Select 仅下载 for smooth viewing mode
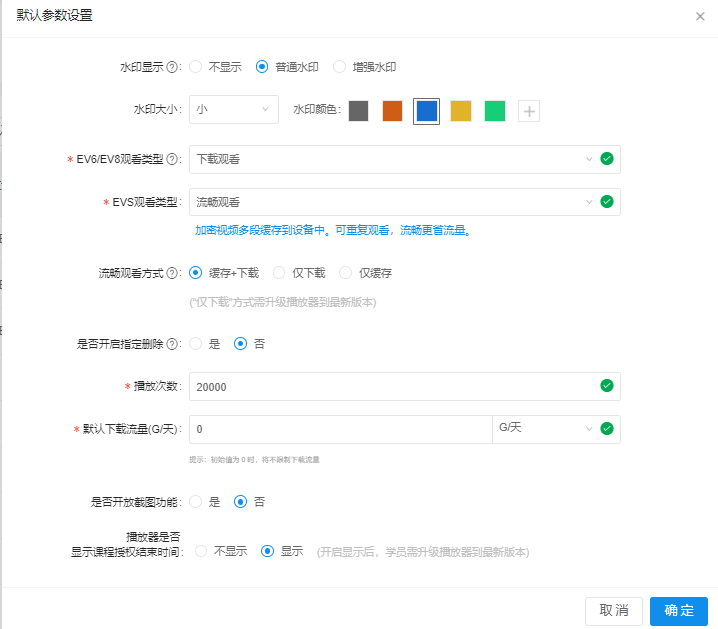718x629 pixels. click(x=280, y=272)
